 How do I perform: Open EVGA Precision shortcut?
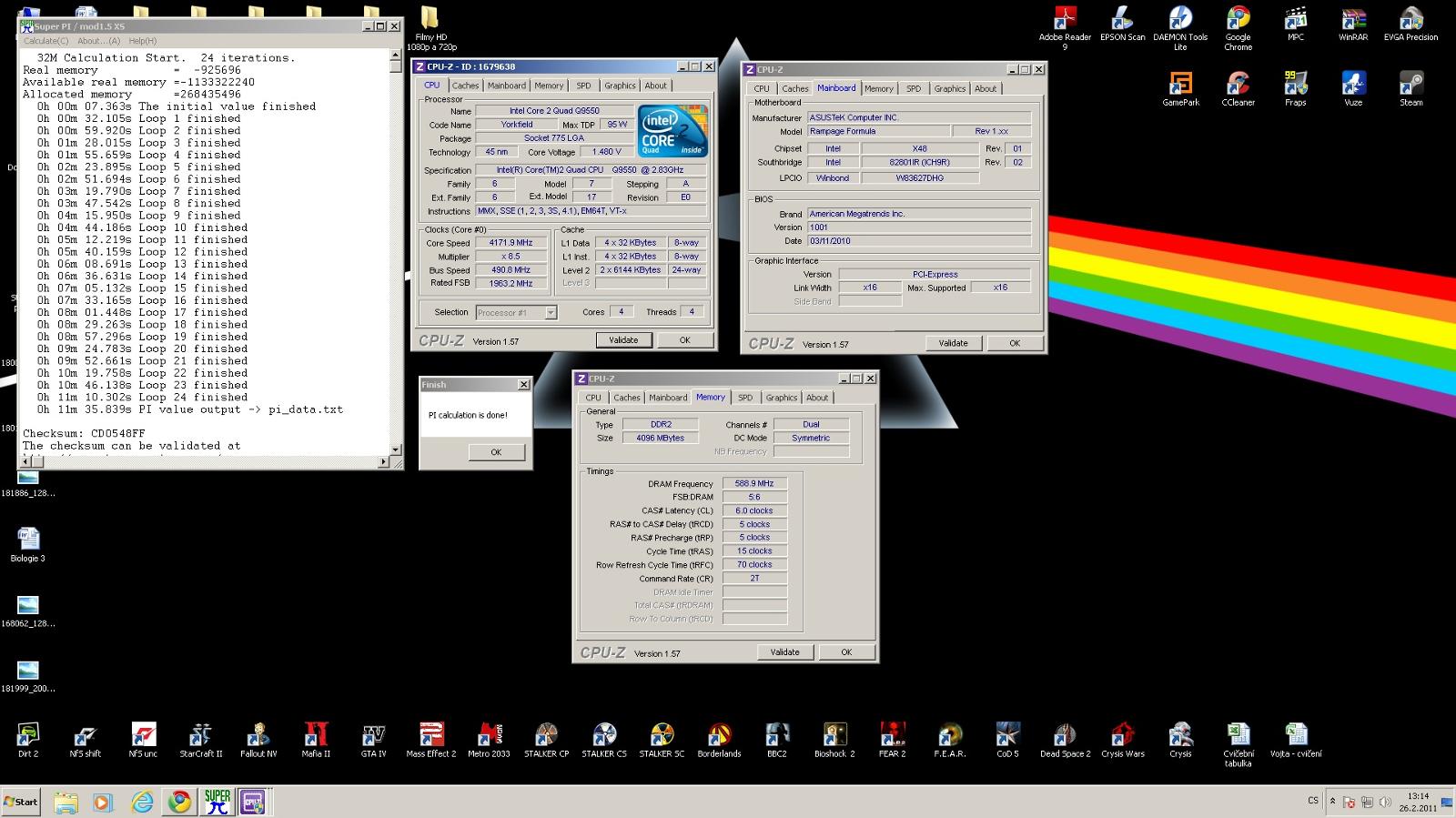[1410, 24]
